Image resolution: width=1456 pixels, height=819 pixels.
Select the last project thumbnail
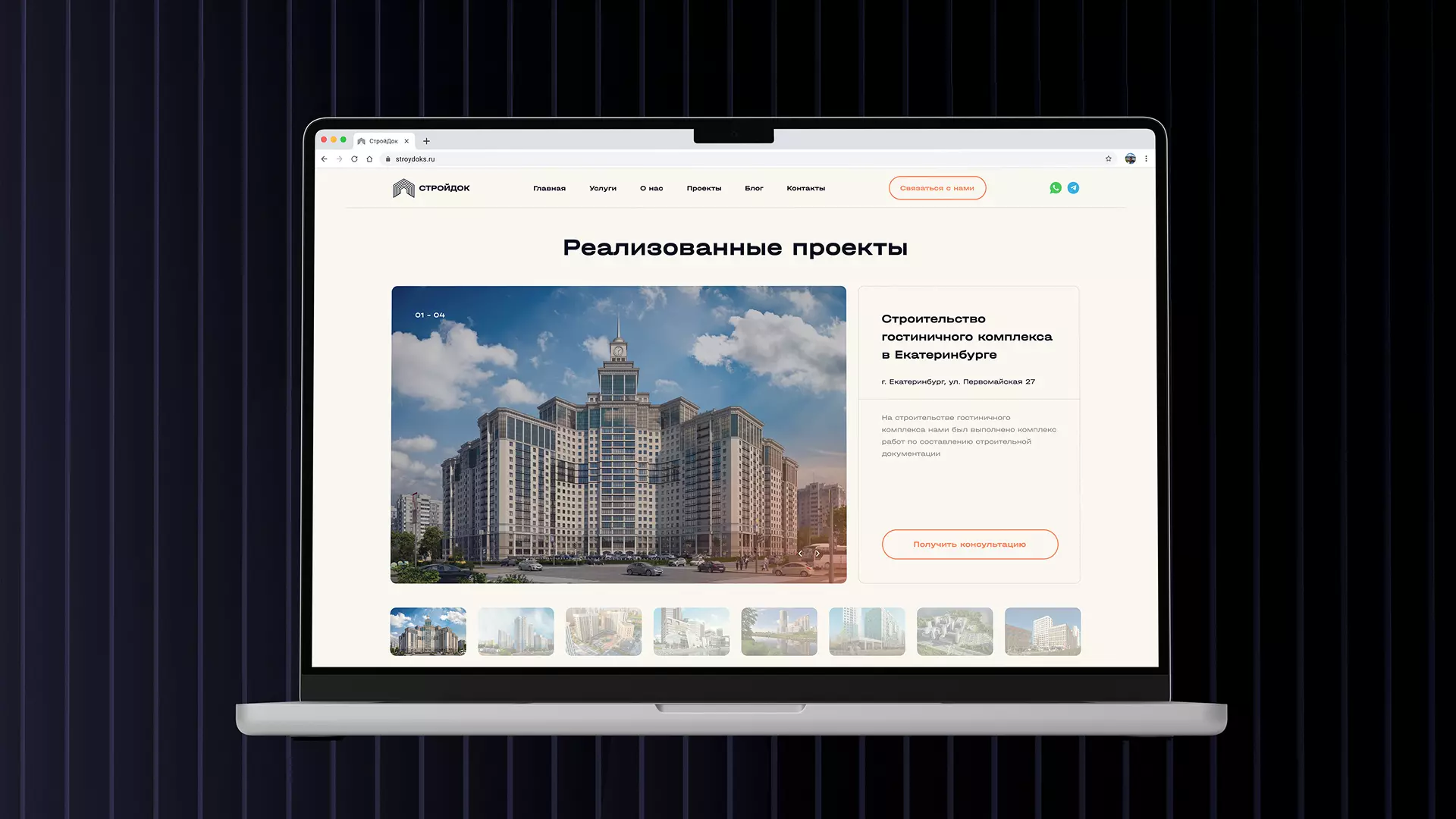point(1042,631)
